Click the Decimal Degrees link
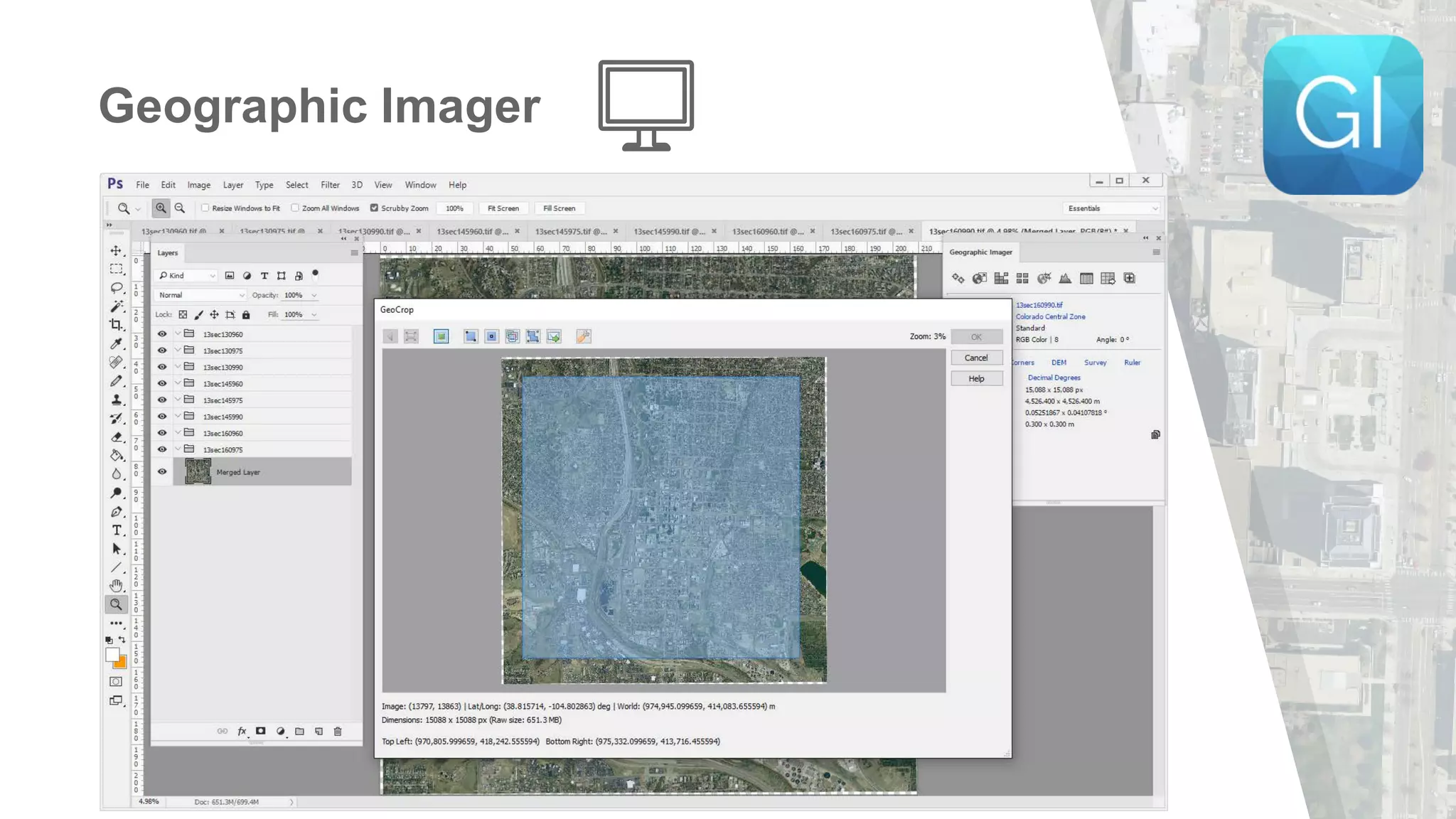Viewport: 1456px width, 819px height. [1054, 378]
